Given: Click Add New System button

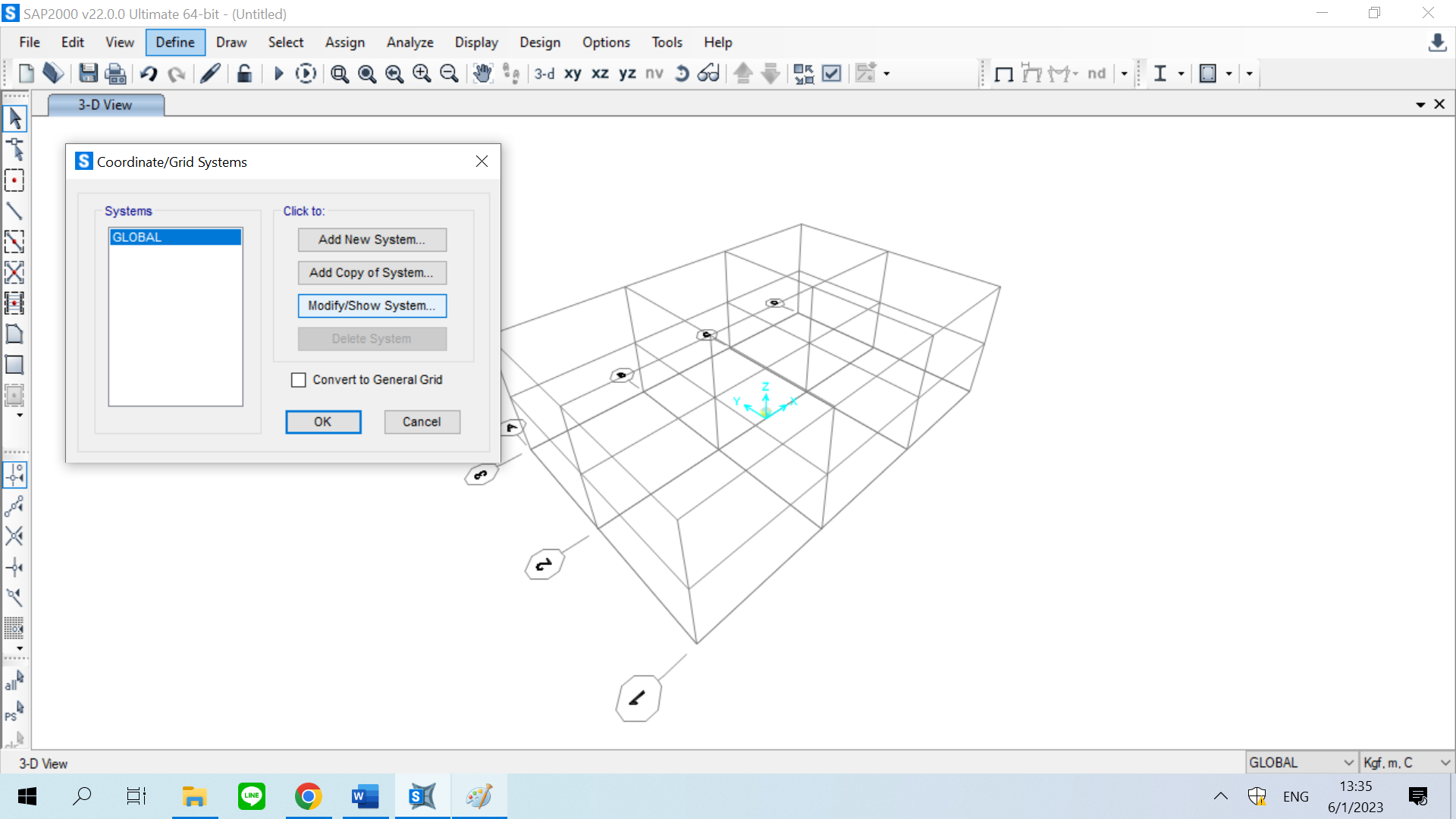Looking at the screenshot, I should click(372, 240).
